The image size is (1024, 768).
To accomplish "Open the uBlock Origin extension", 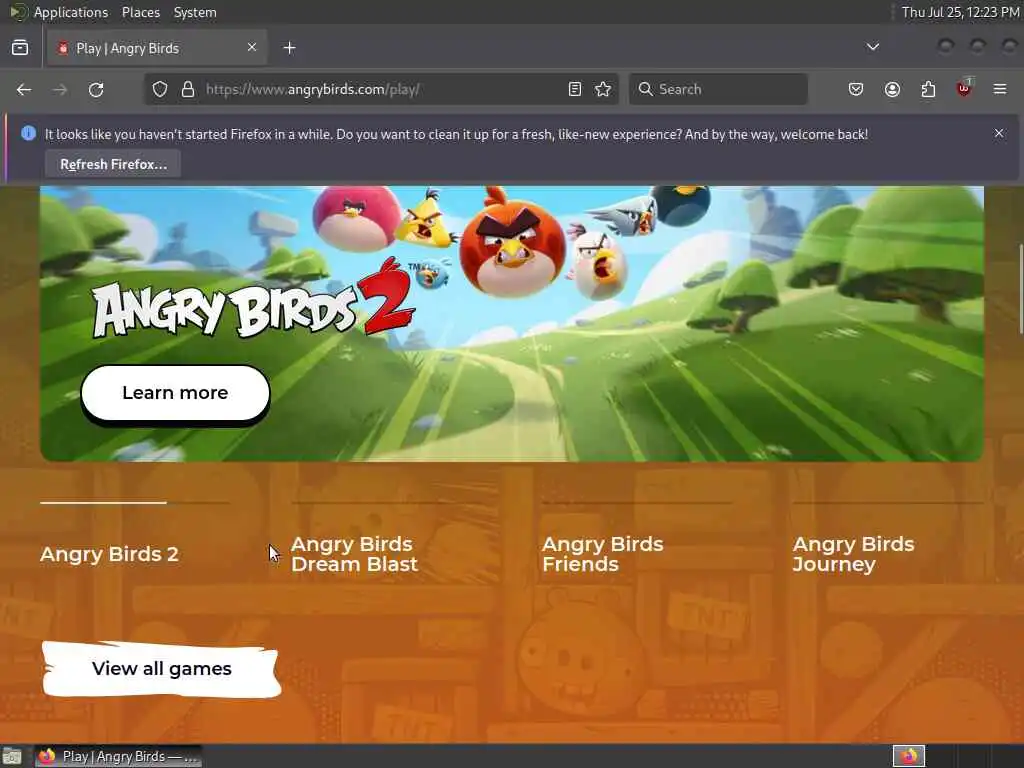I will tap(964, 88).
